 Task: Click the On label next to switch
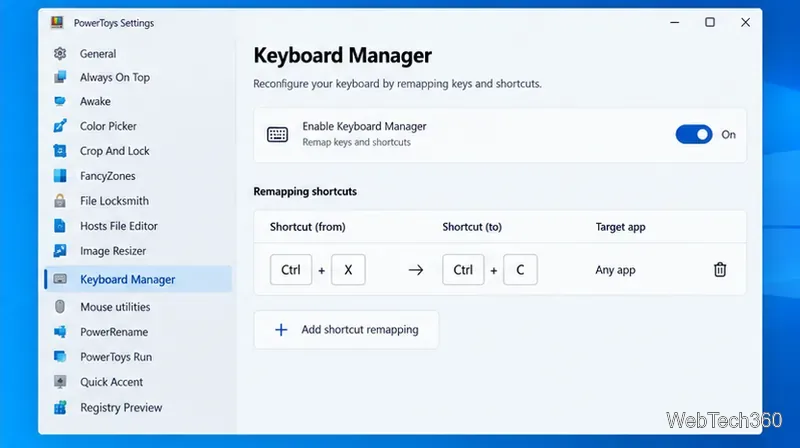pyautogui.click(x=728, y=135)
